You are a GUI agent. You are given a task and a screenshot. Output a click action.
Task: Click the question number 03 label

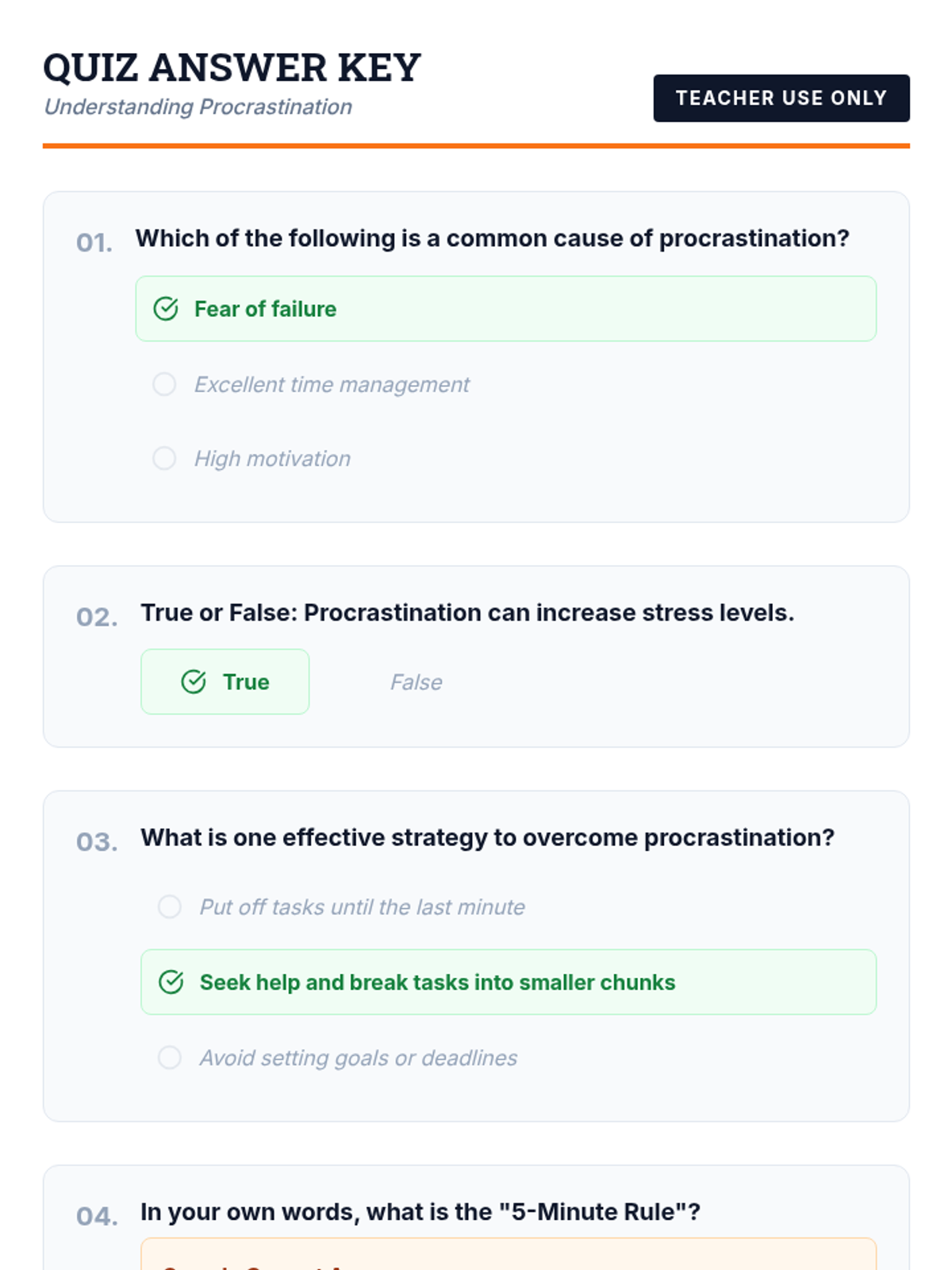[96, 841]
